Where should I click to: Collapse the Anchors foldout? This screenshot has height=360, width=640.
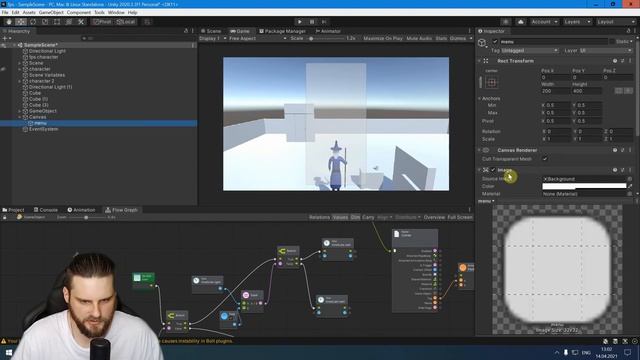coord(479,98)
